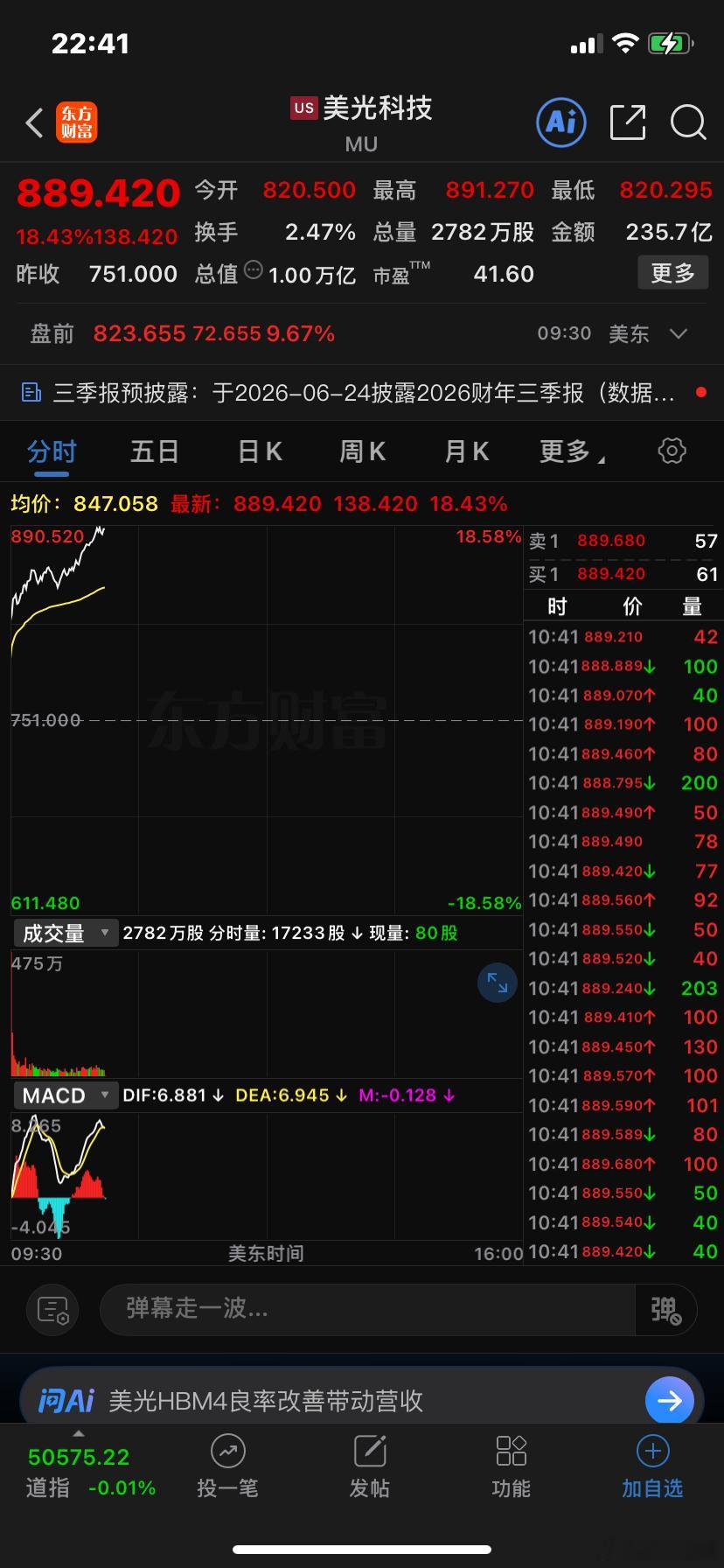This screenshot has height=1568, width=724.
Task: Select the trade row at 889.210
Action: click(x=623, y=637)
